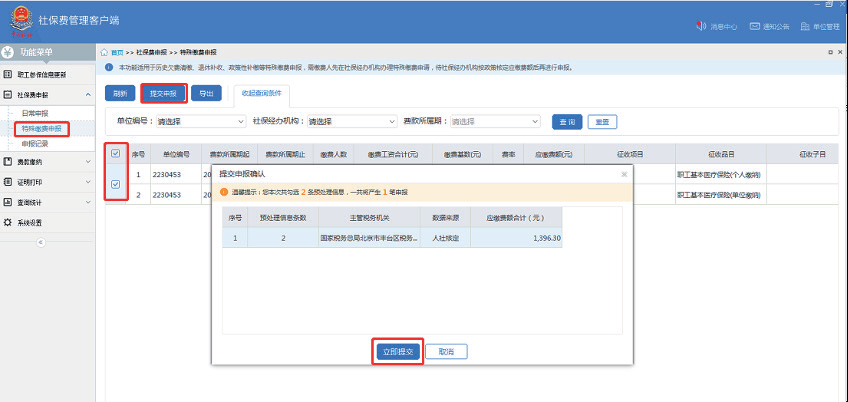Open 通知公告 notices in the header
The height and width of the screenshot is (402, 848).
(754, 26)
